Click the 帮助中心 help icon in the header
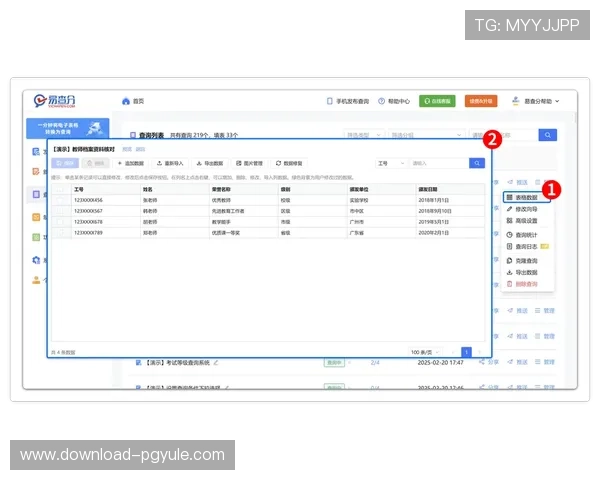Viewport: 600px width, 480px height. click(380, 101)
